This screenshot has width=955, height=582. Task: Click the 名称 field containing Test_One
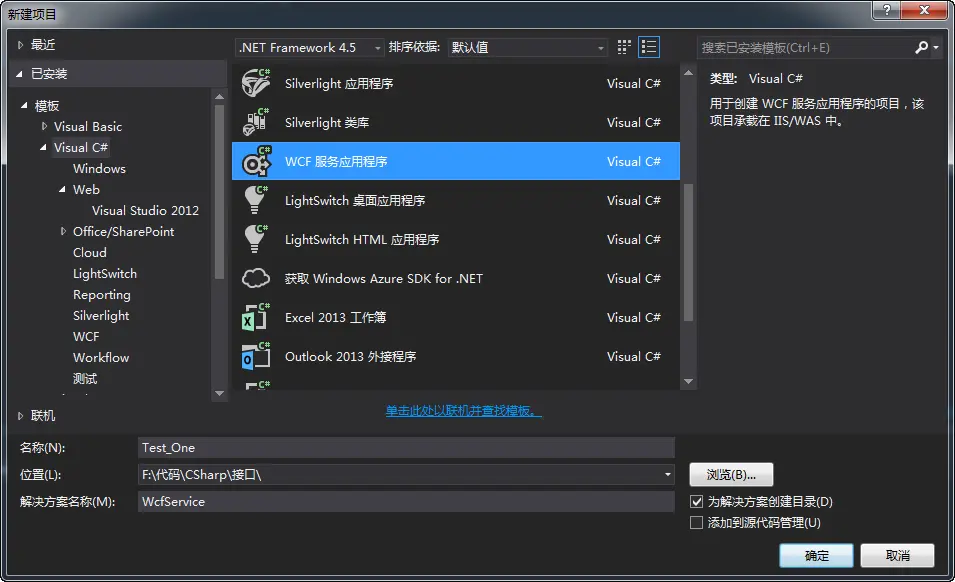[406, 447]
